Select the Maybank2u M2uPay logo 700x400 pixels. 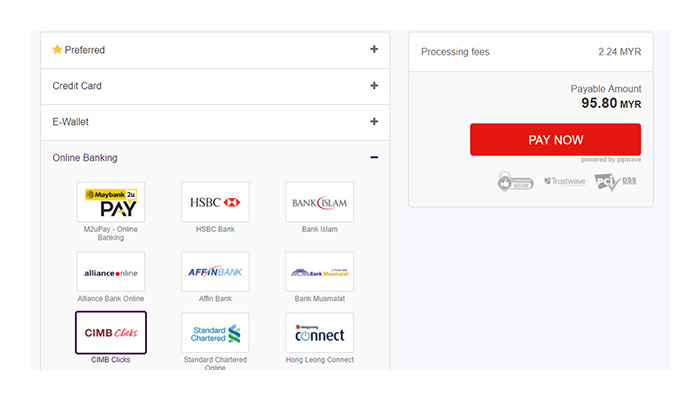tap(111, 202)
